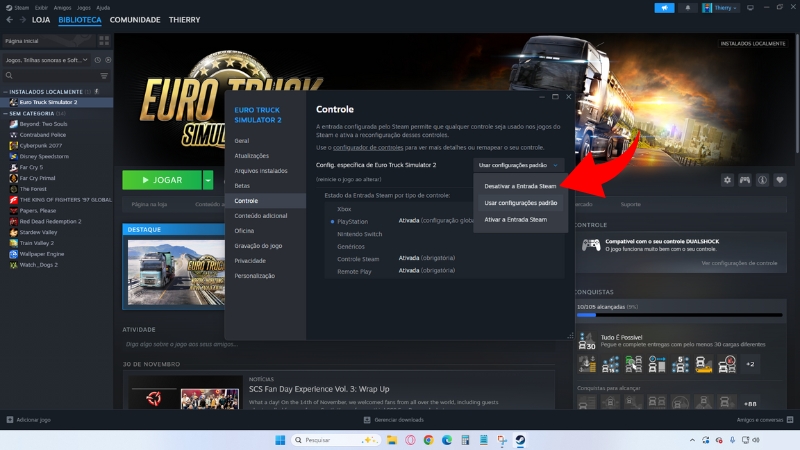Click the Big Picture mode monitor icon
This screenshot has height=450, width=800.
click(750, 8)
